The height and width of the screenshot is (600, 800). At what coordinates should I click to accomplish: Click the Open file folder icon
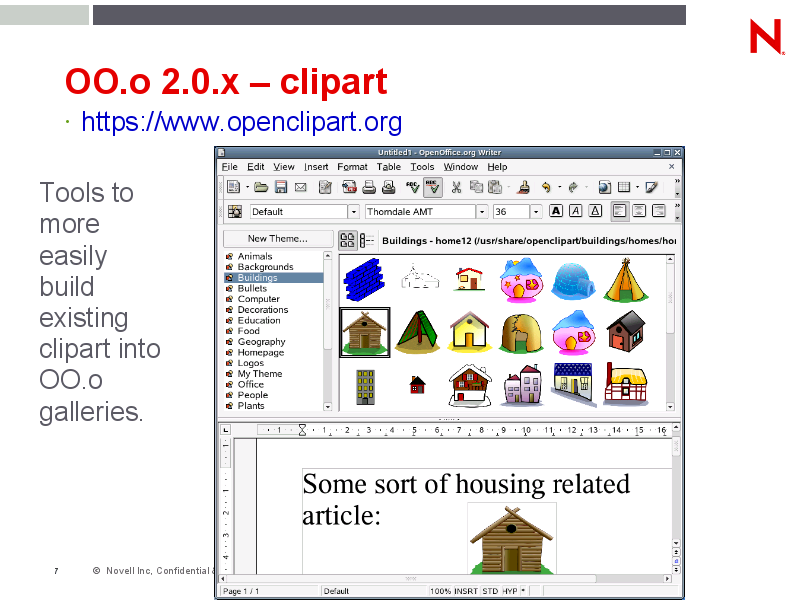[261, 187]
